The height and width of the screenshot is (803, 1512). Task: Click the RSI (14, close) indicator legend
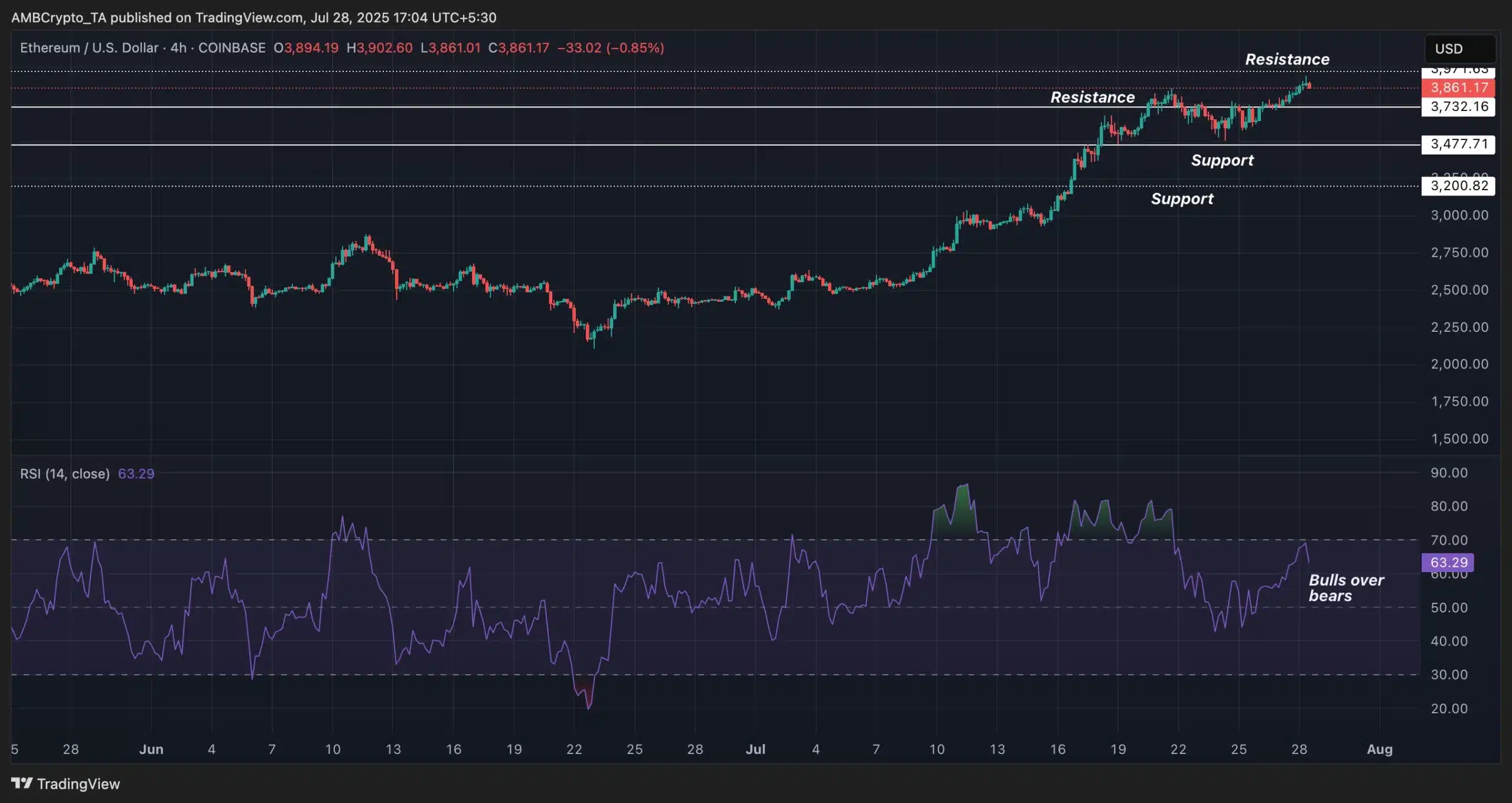coord(65,474)
